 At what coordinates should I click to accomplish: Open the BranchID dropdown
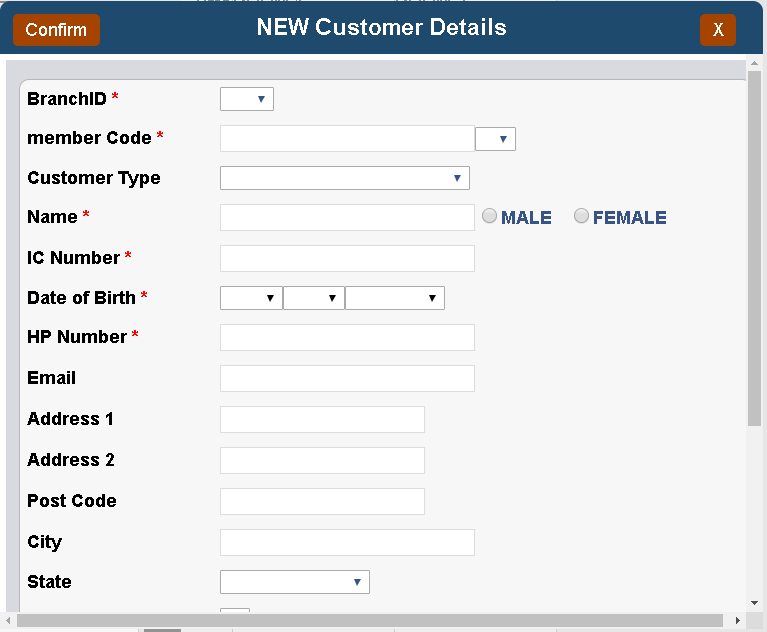[247, 99]
